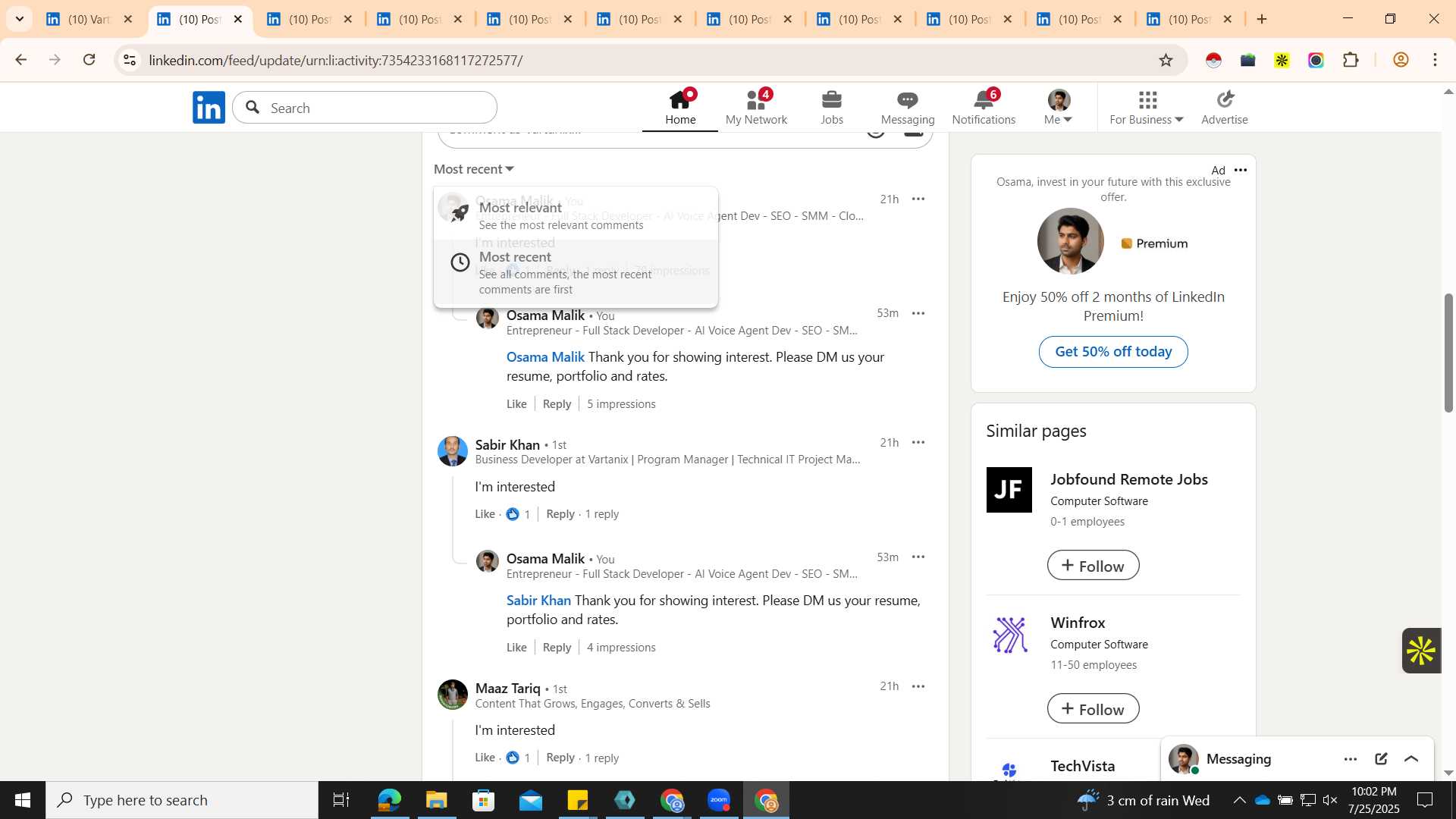Open the yellow asterisk floating widget
1456x819 pixels.
tap(1421, 651)
